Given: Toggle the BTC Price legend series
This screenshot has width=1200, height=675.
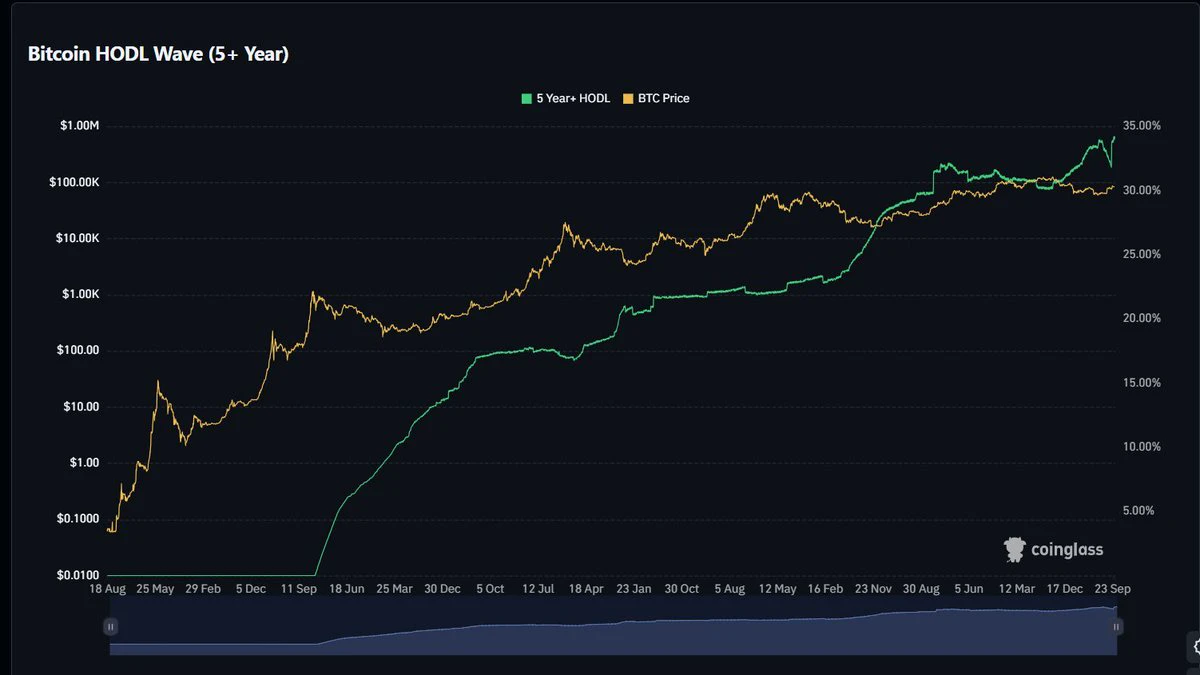Looking at the screenshot, I should coord(656,98).
